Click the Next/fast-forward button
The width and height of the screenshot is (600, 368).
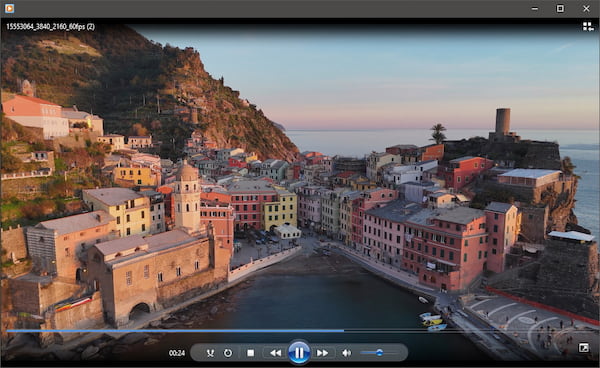pos(323,353)
